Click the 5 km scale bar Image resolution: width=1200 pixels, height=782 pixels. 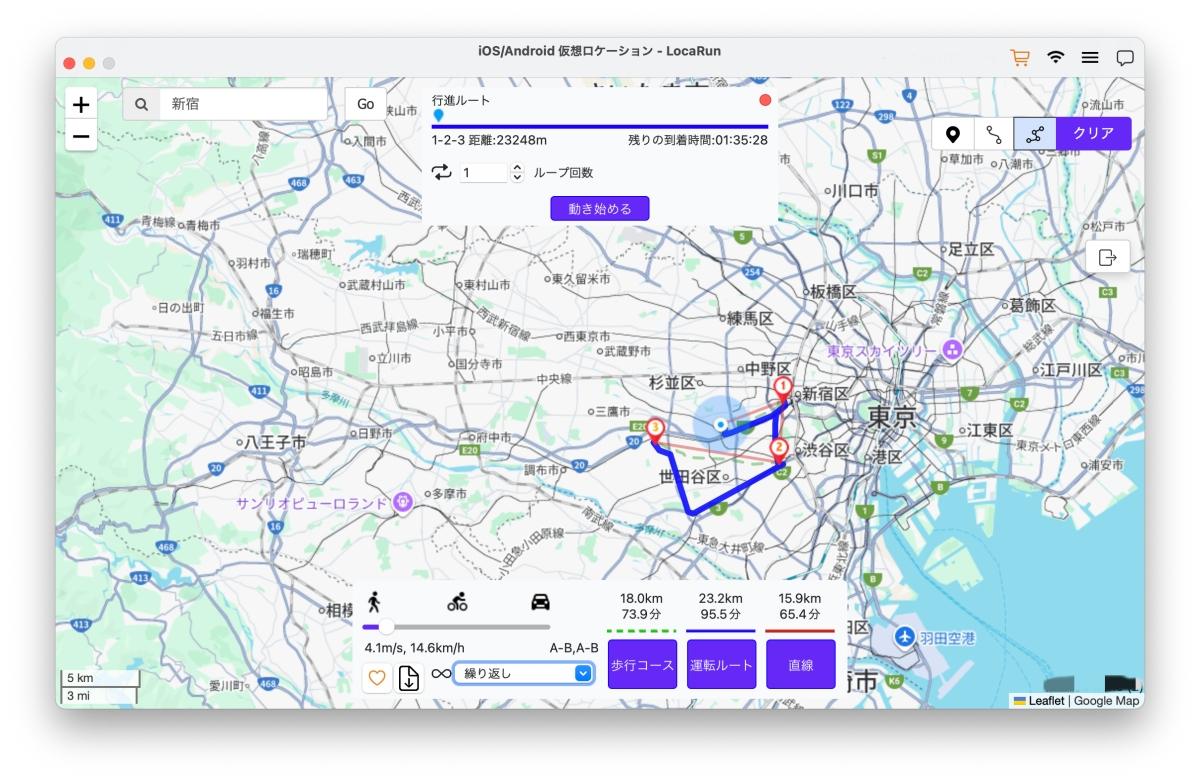click(x=101, y=678)
